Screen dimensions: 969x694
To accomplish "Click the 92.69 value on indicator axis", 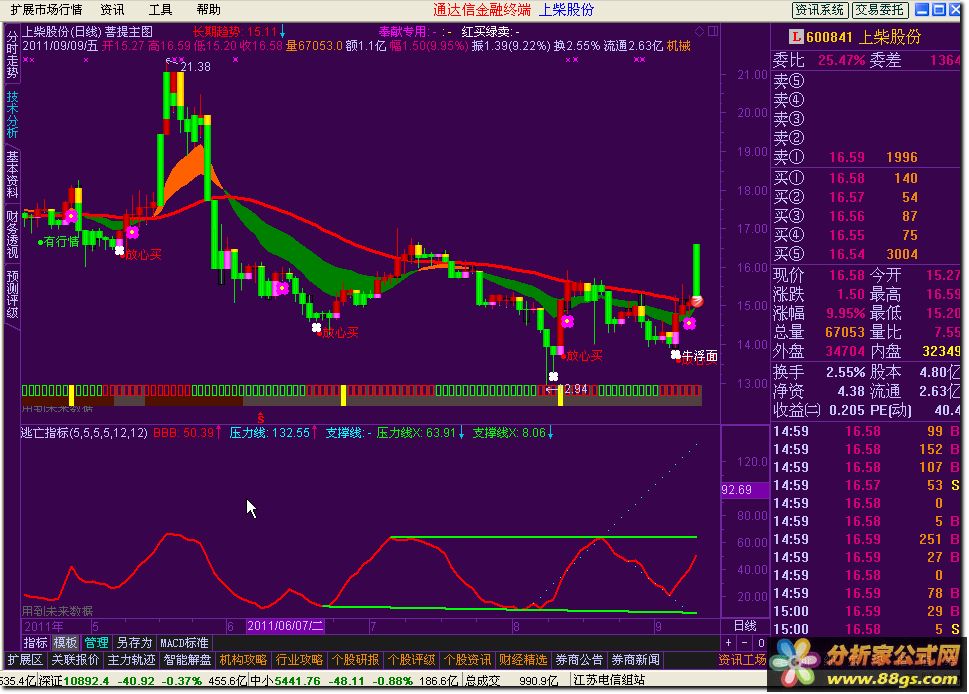I will tap(737, 490).
